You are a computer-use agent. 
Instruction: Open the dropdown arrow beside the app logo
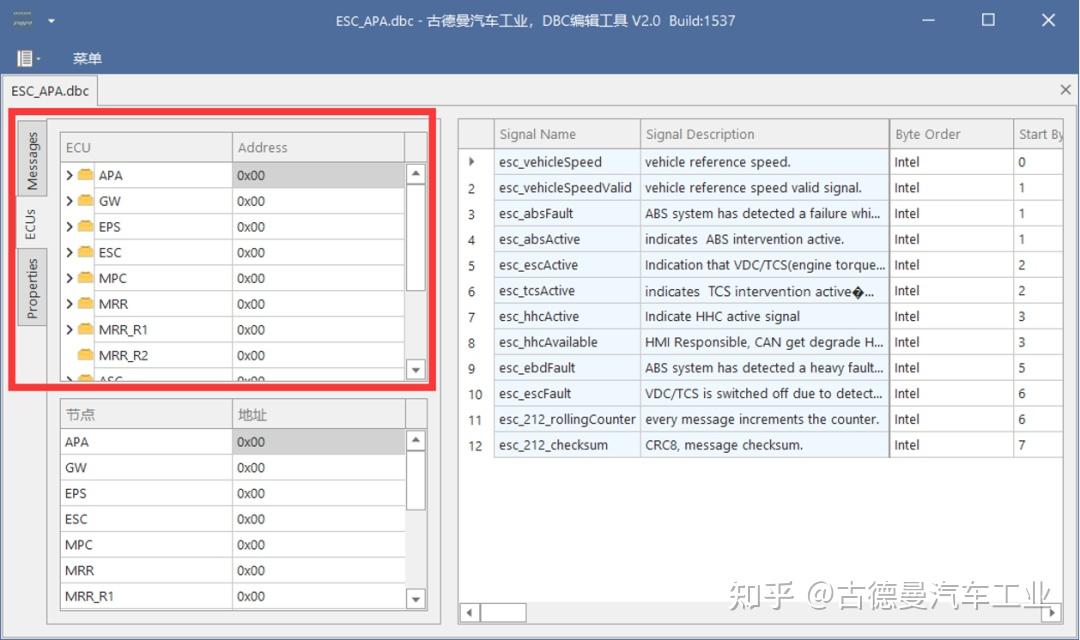(49, 20)
